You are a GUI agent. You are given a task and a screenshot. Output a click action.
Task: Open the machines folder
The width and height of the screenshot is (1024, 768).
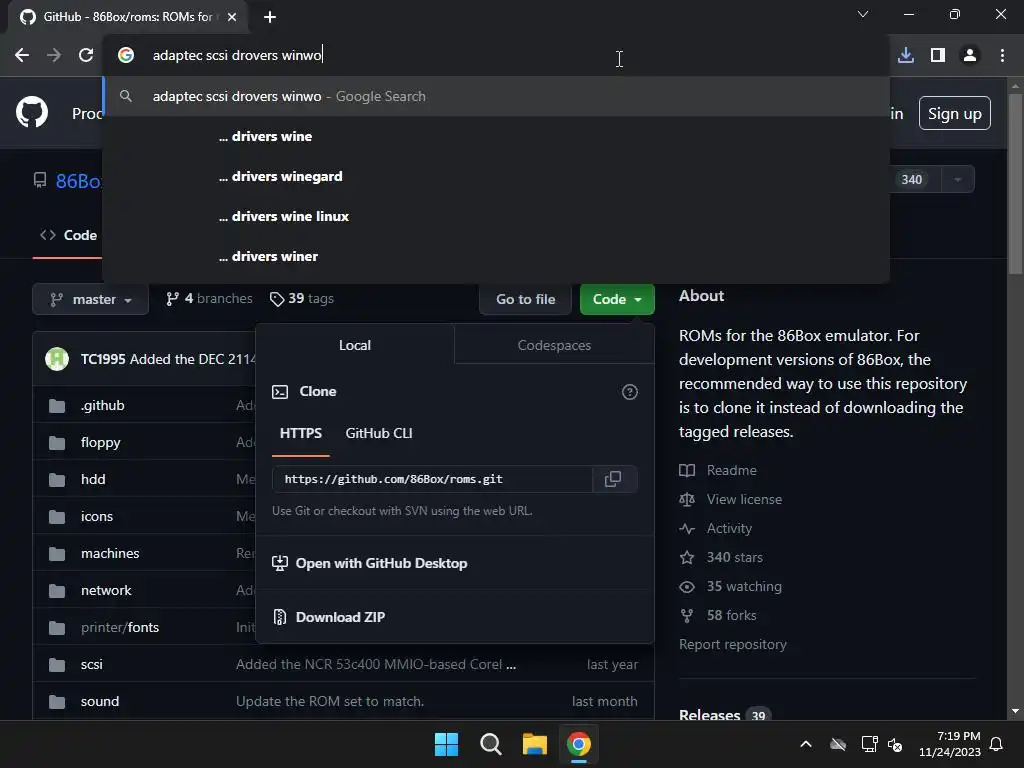tap(110, 553)
